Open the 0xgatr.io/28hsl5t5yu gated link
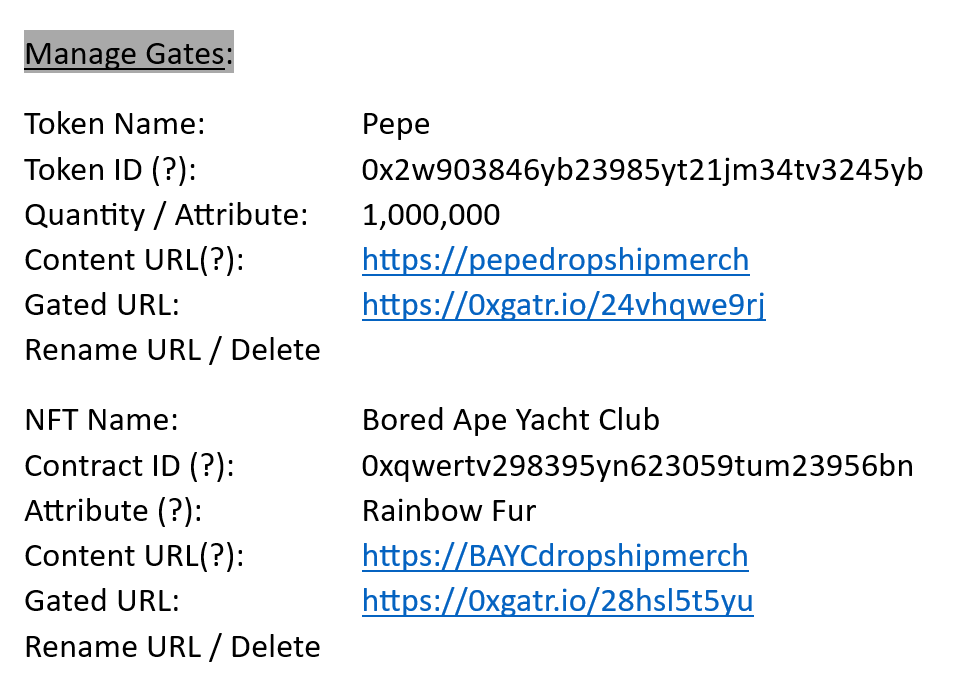Image resolution: width=973 pixels, height=685 pixels. tap(557, 601)
